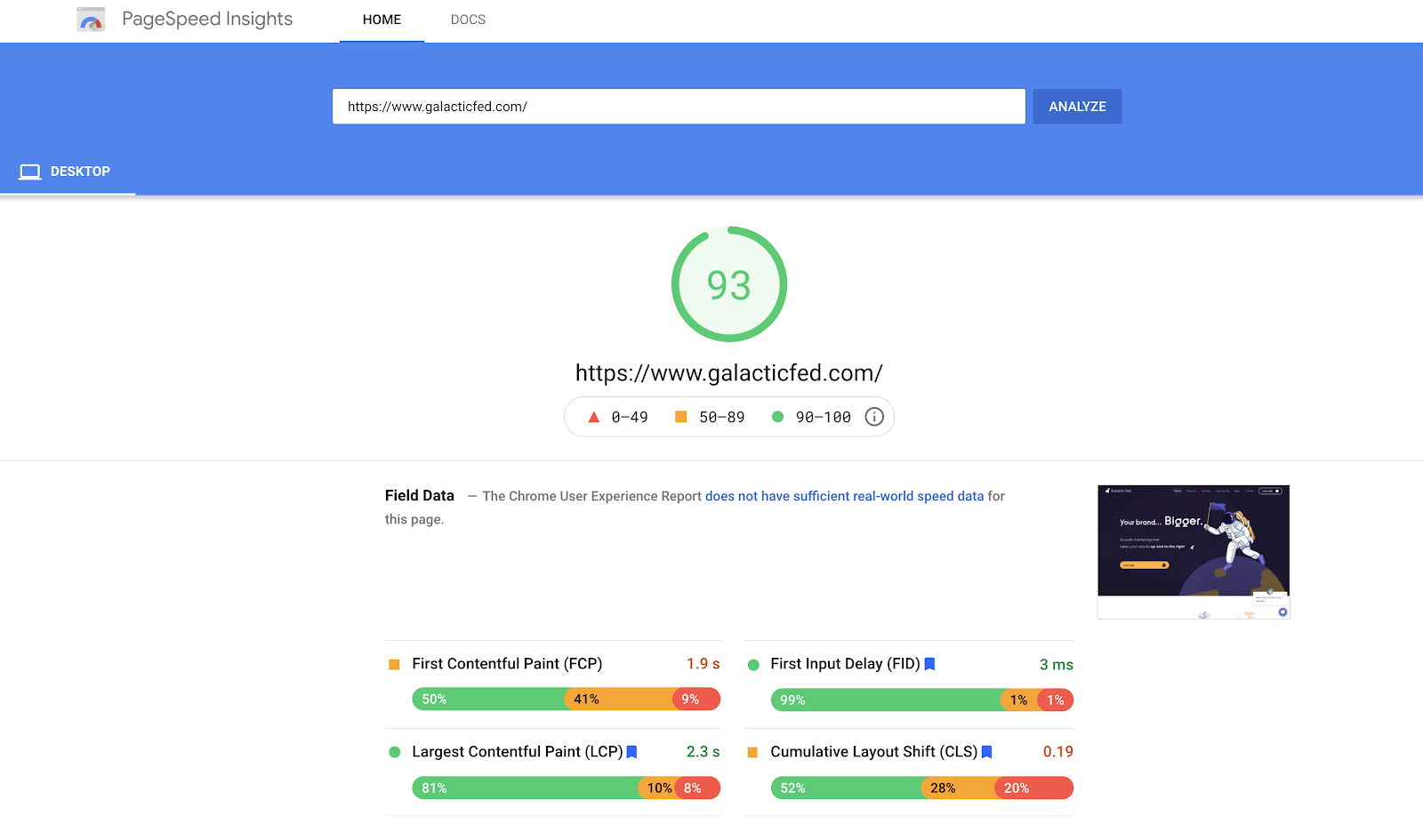This screenshot has width=1423, height=840.
Task: Click the "Cumulative Layout Shift (CLS)" label
Action: tap(874, 752)
